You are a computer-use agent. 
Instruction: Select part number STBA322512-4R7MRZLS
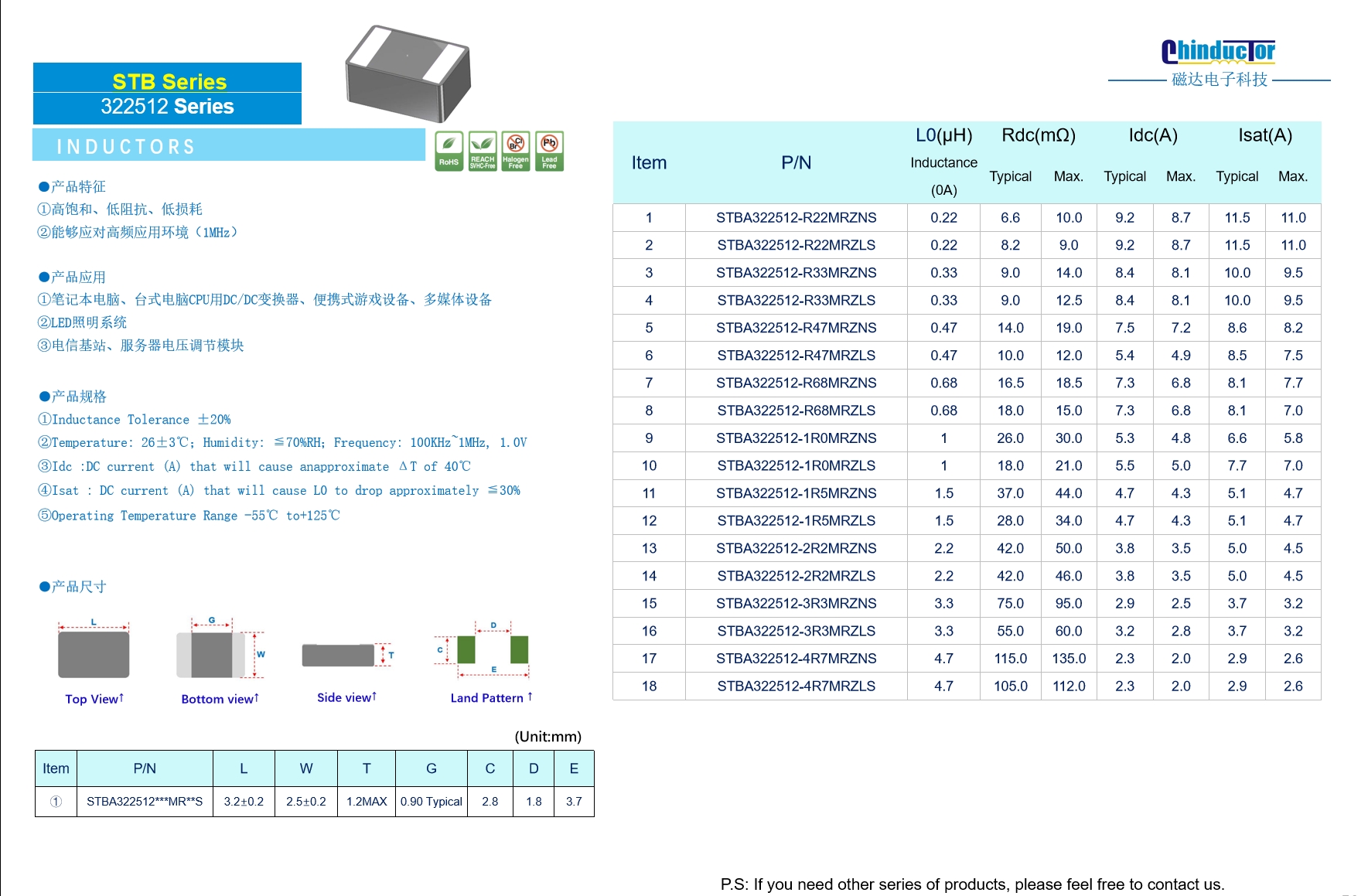tap(796, 686)
